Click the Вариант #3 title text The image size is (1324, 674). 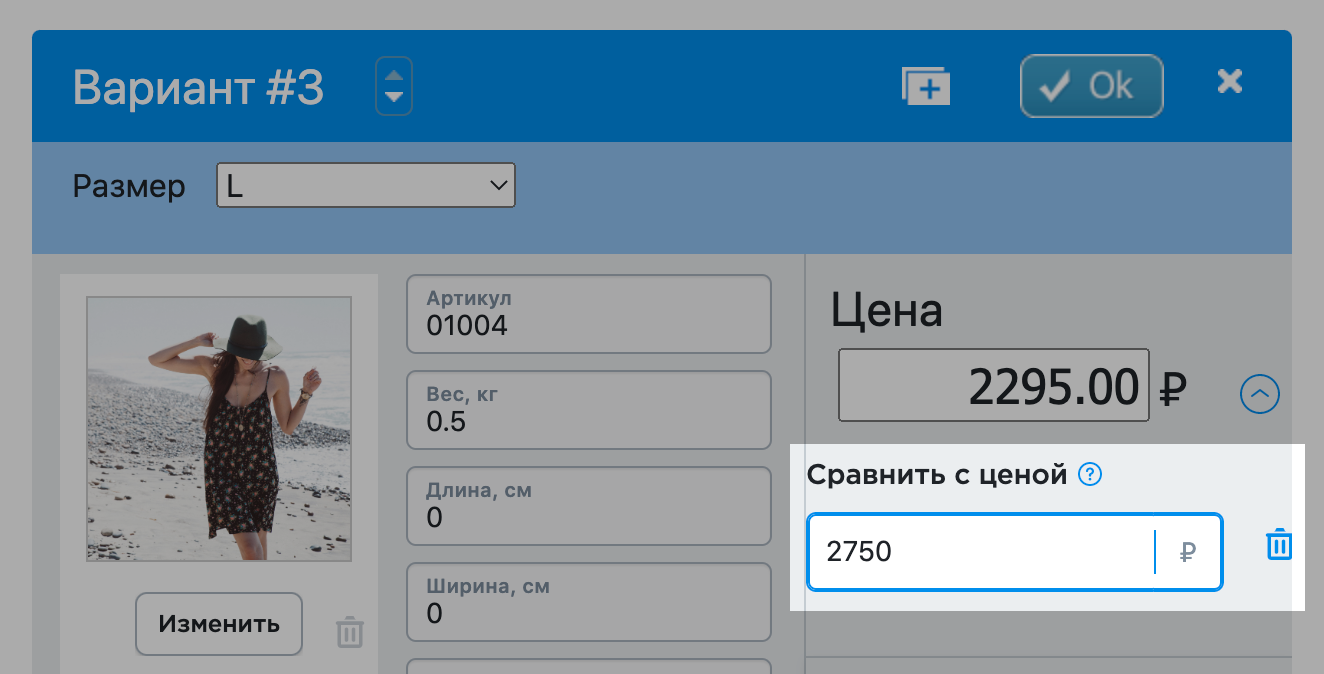coord(199,87)
